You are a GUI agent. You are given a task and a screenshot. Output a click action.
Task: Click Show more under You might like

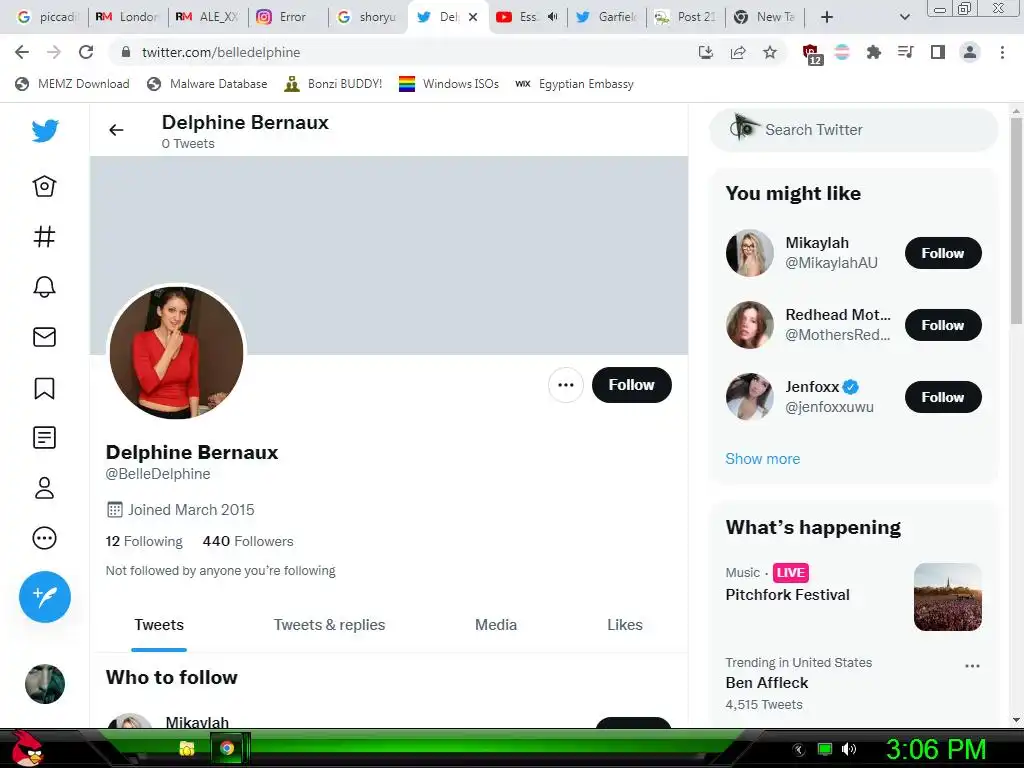point(762,459)
